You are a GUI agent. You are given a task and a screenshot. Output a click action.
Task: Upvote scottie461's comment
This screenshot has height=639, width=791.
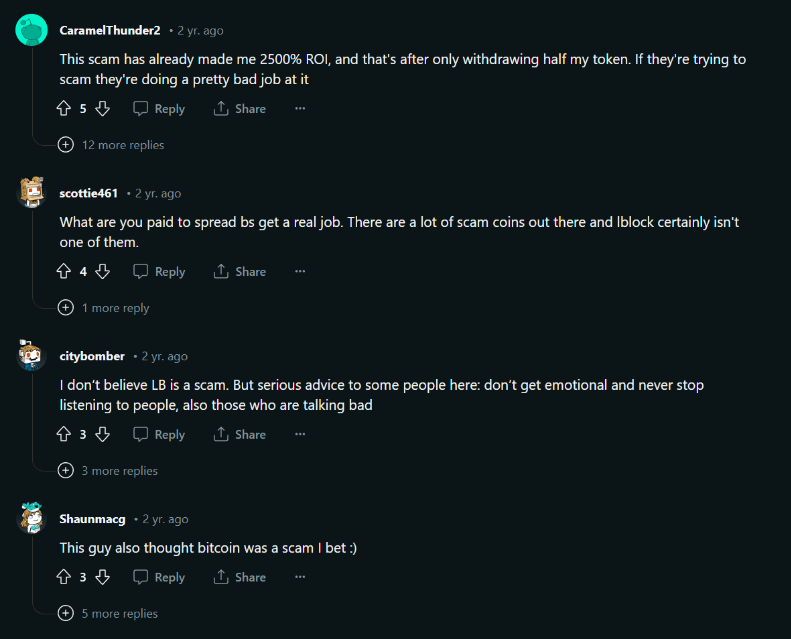click(65, 271)
